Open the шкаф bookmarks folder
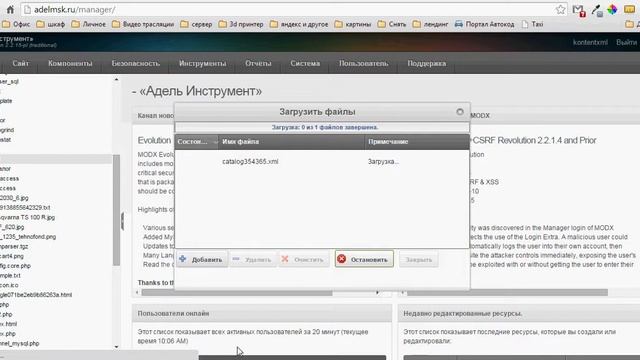The width and height of the screenshot is (640, 360). click(51, 24)
